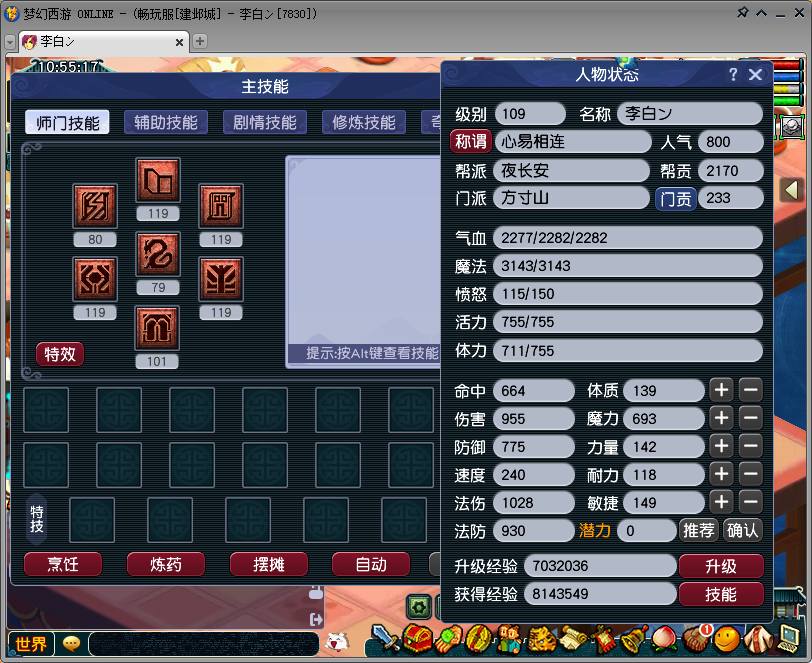Click the 称谓 title button
The width and height of the screenshot is (812, 663).
(471, 141)
